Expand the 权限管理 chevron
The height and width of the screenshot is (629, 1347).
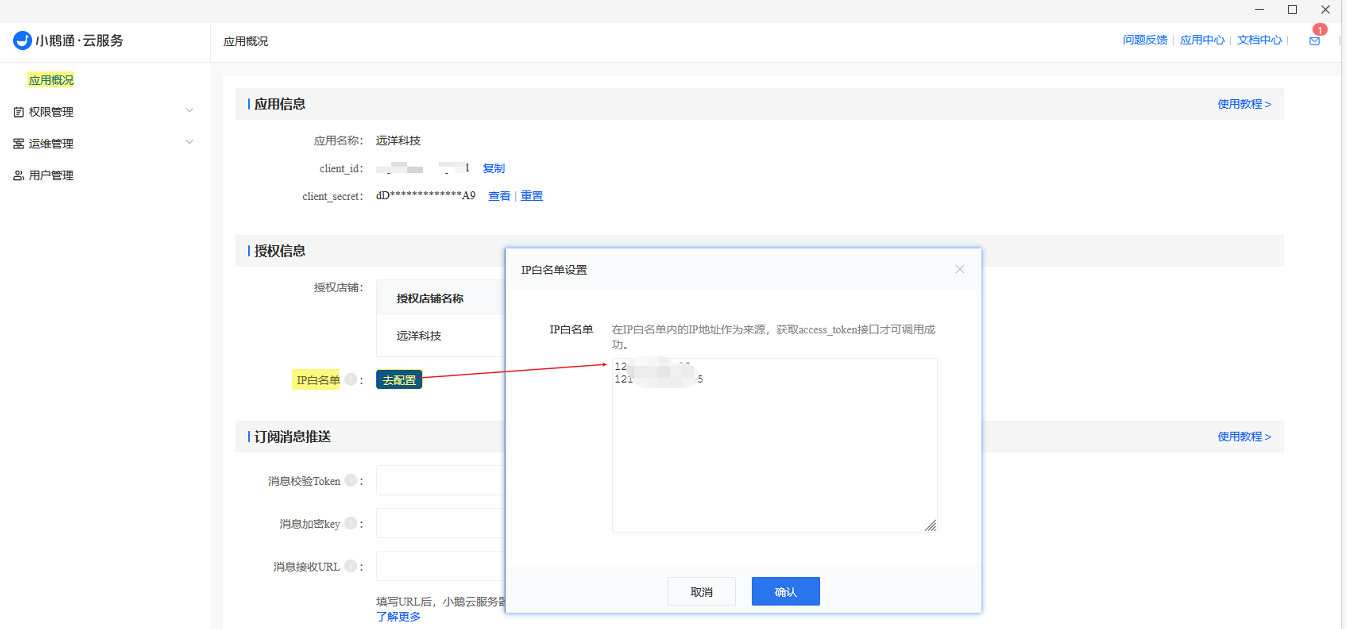(189, 111)
